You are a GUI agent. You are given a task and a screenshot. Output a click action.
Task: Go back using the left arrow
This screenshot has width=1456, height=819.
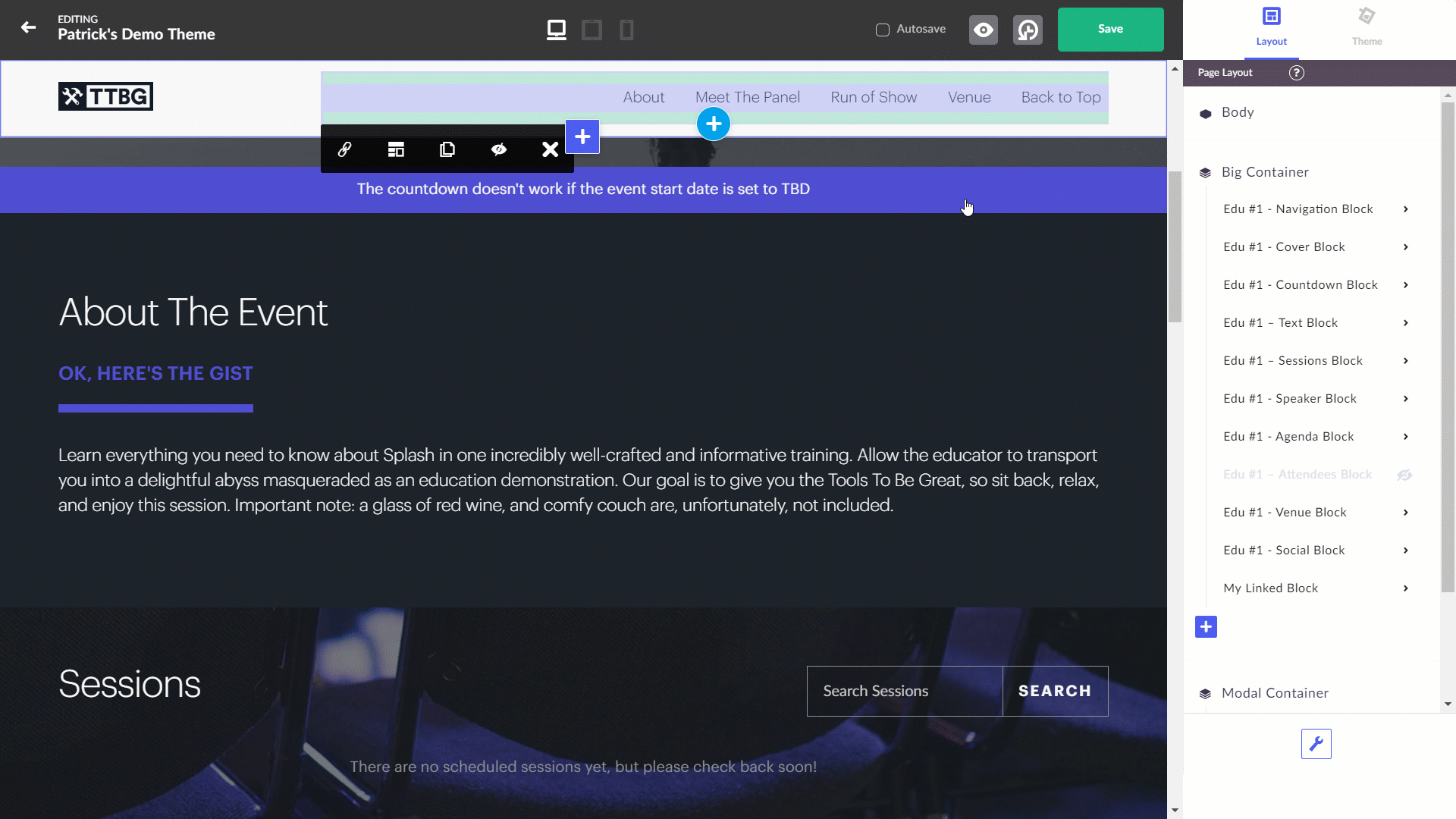click(x=28, y=28)
